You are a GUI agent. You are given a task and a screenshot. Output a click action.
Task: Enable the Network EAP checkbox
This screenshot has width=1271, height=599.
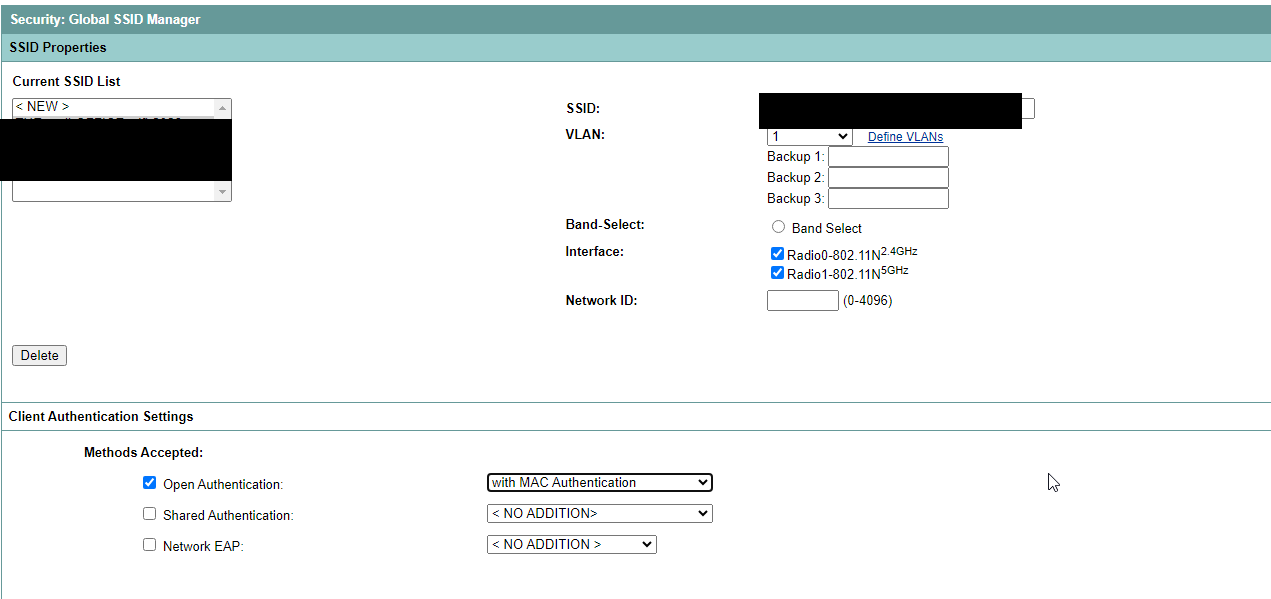pyautogui.click(x=149, y=544)
